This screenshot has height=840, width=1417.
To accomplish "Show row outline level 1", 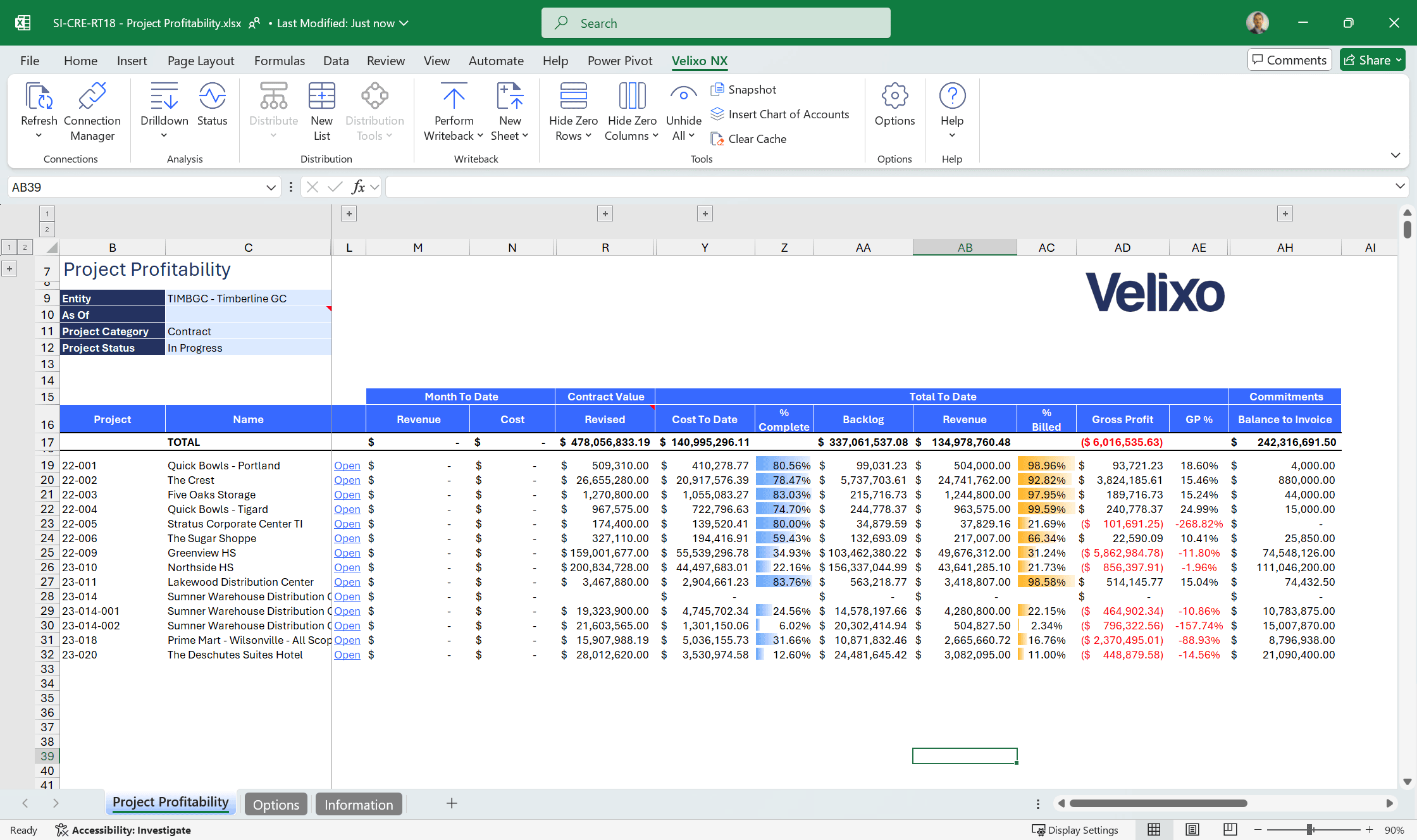I will [x=9, y=247].
